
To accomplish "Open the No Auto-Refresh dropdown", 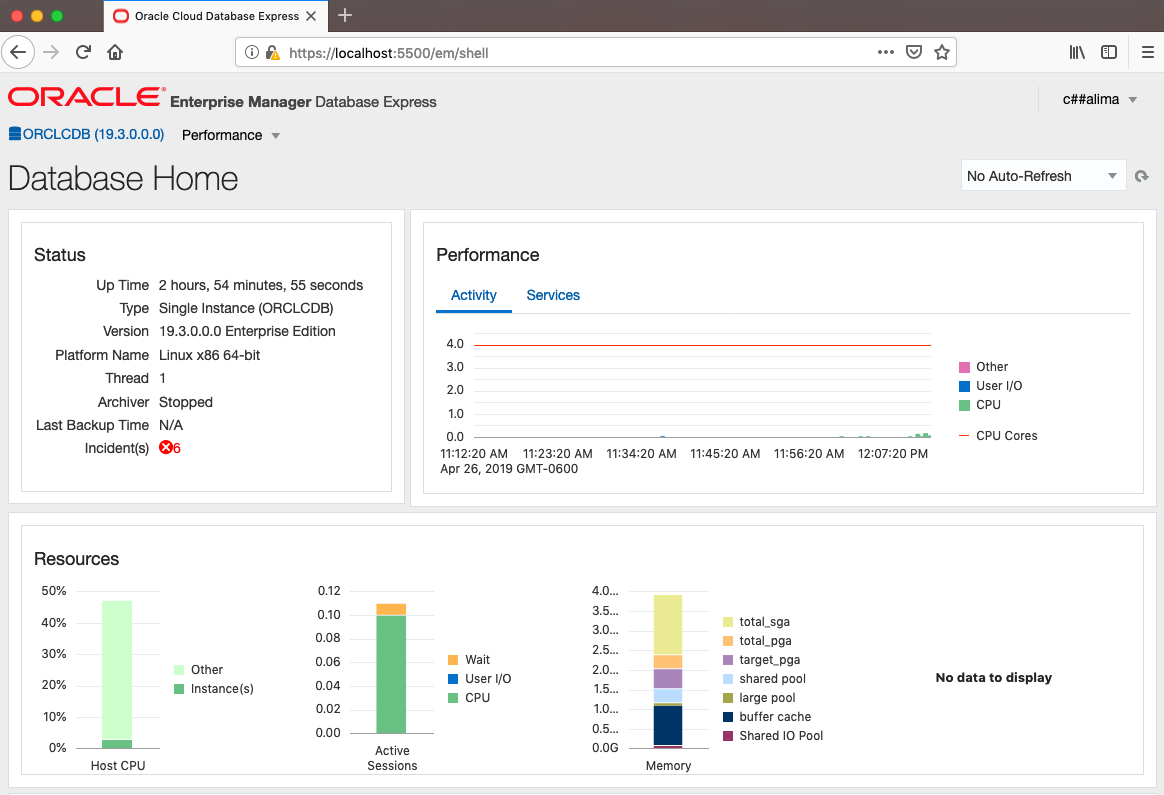I will pyautogui.click(x=1042, y=176).
